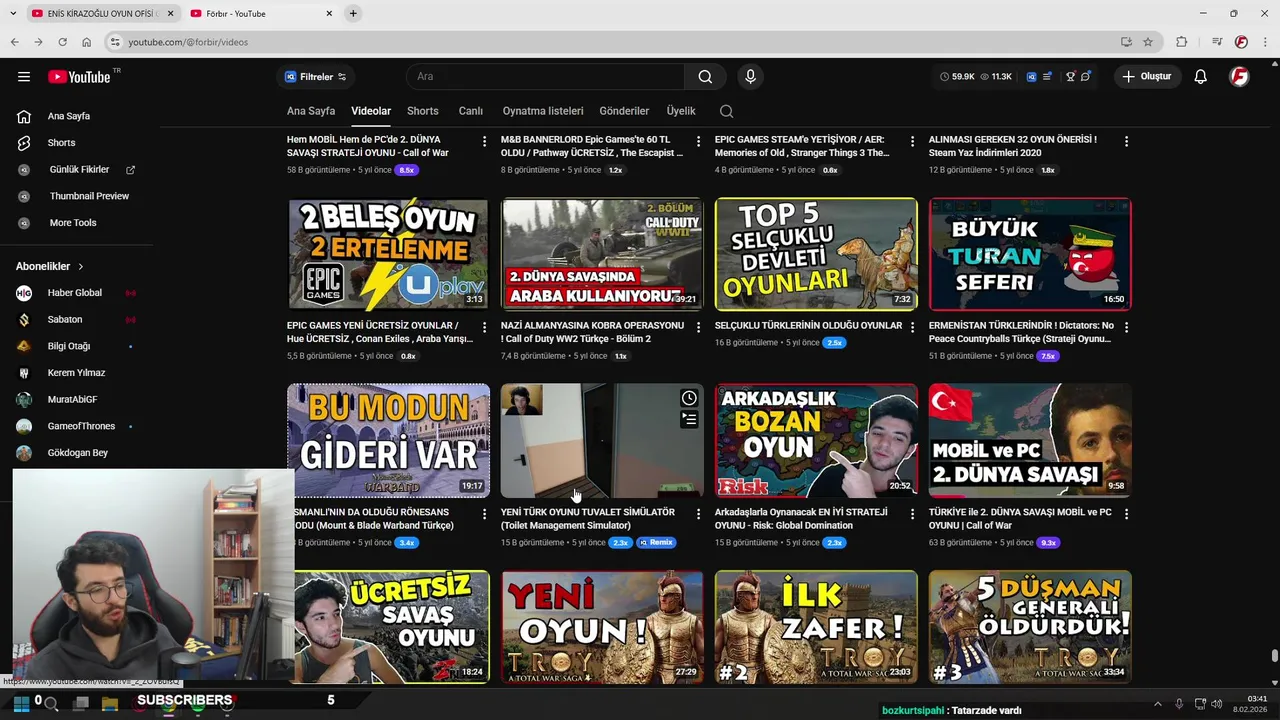Open Ana Sayfa in sidebar
The image size is (1280, 720).
coord(68,116)
